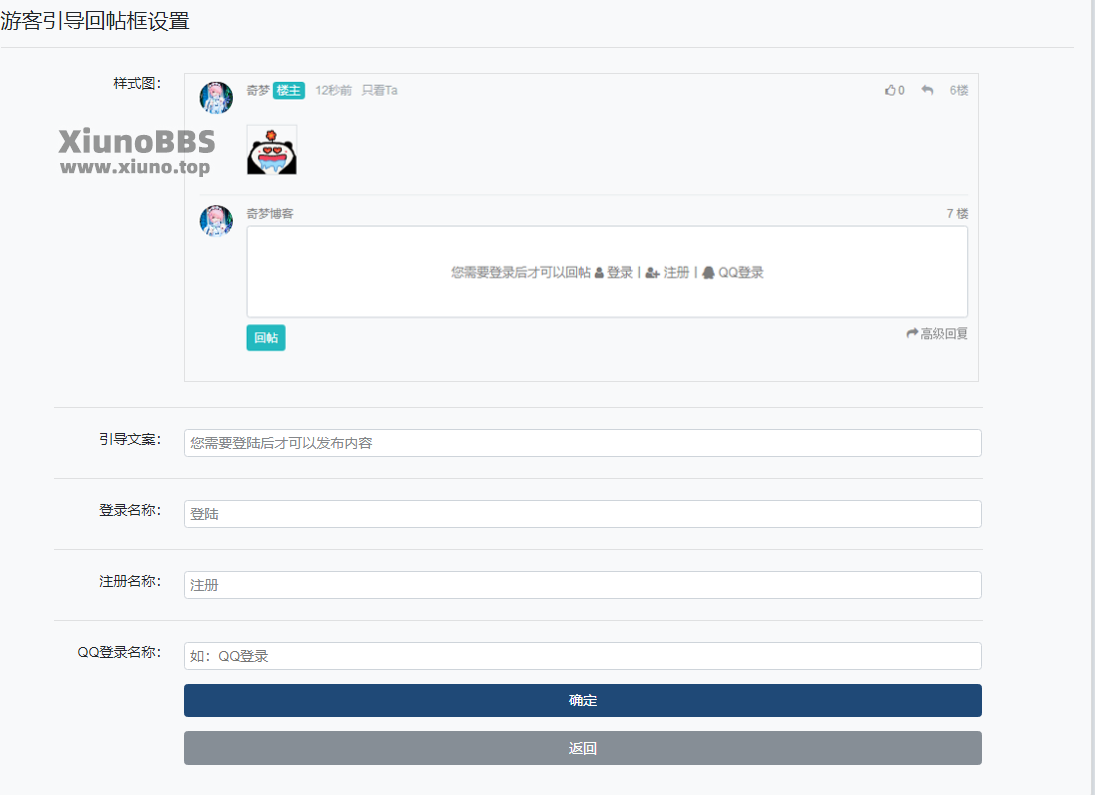Click the 楼主 badge label
The height and width of the screenshot is (795, 1095).
tap(288, 90)
